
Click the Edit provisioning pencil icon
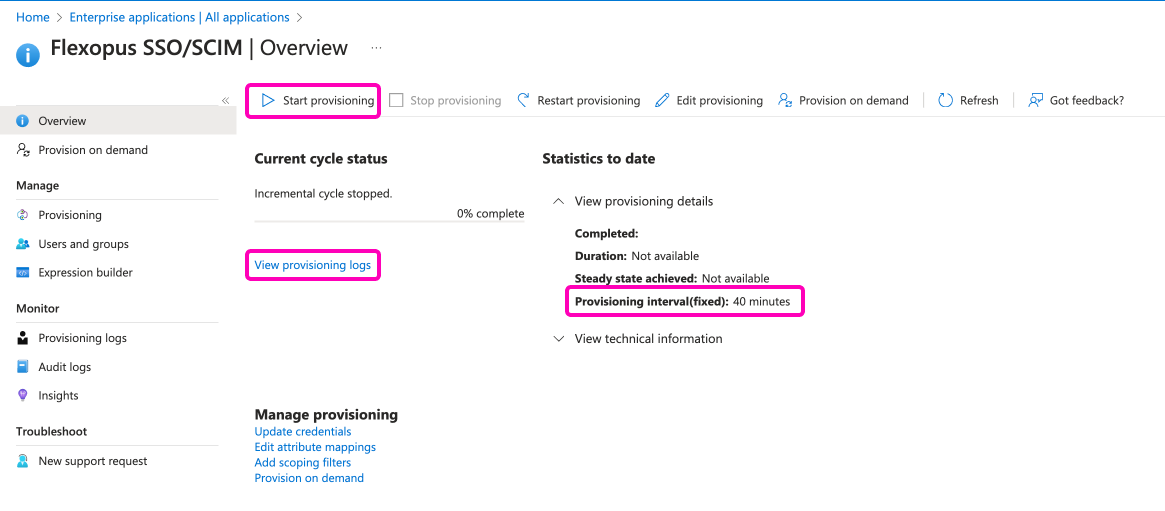tap(662, 100)
